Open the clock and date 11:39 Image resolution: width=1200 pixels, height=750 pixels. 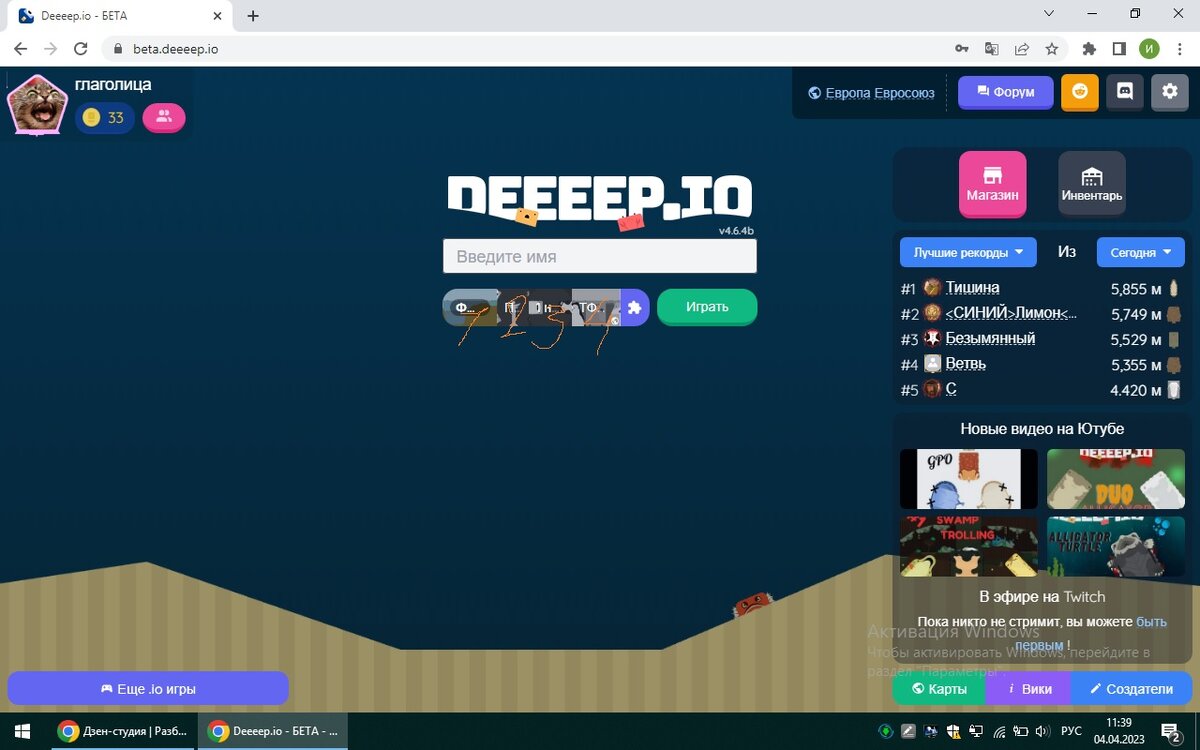point(1120,731)
